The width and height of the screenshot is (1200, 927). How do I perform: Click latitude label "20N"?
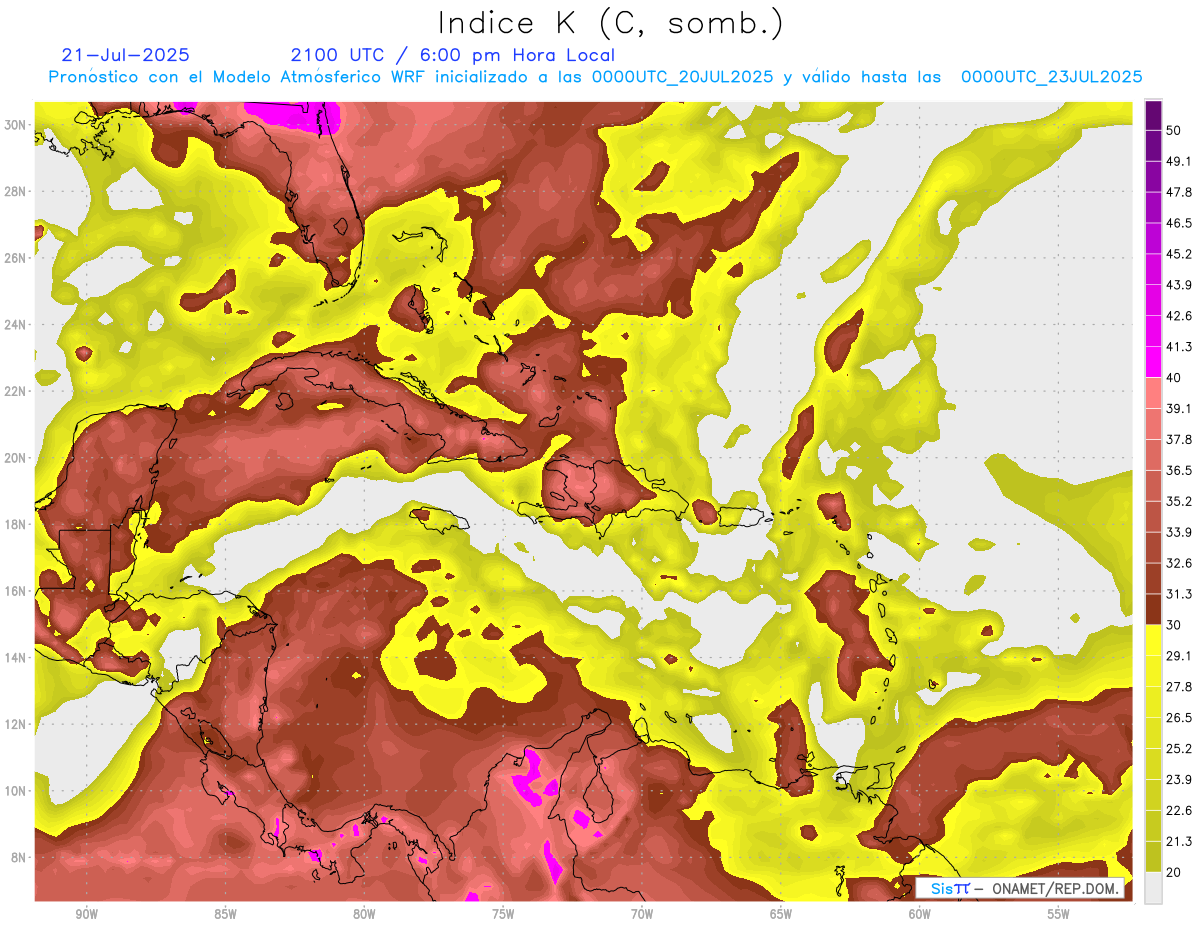coord(15,457)
